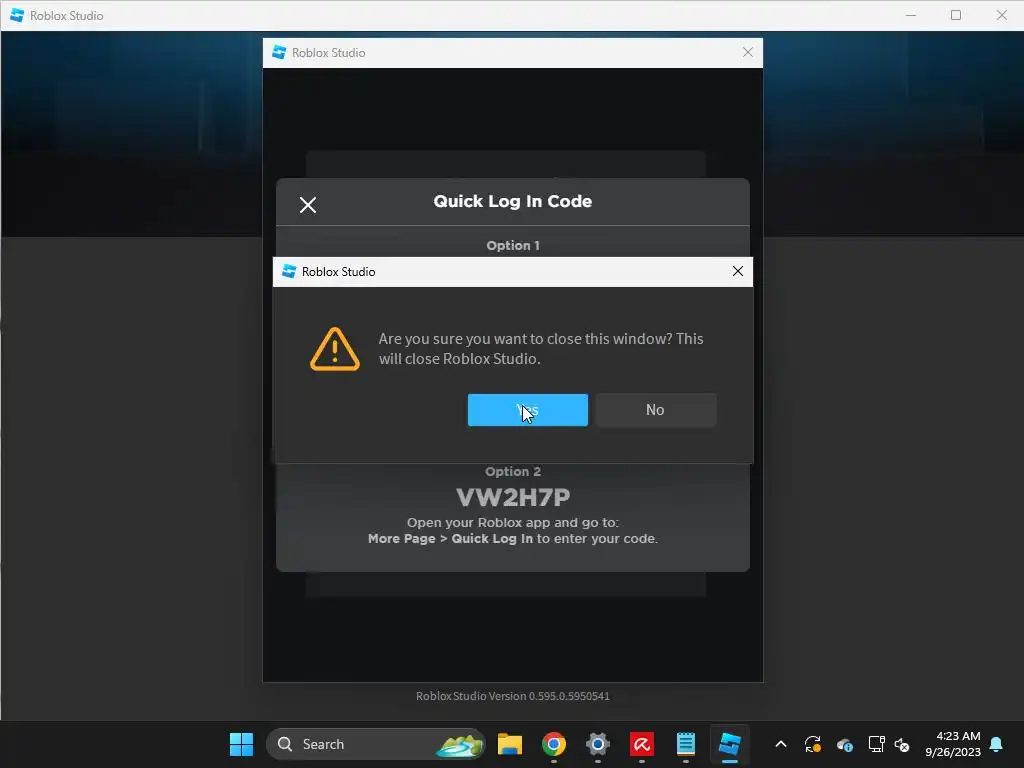Click the sync status tray icon

(812, 744)
